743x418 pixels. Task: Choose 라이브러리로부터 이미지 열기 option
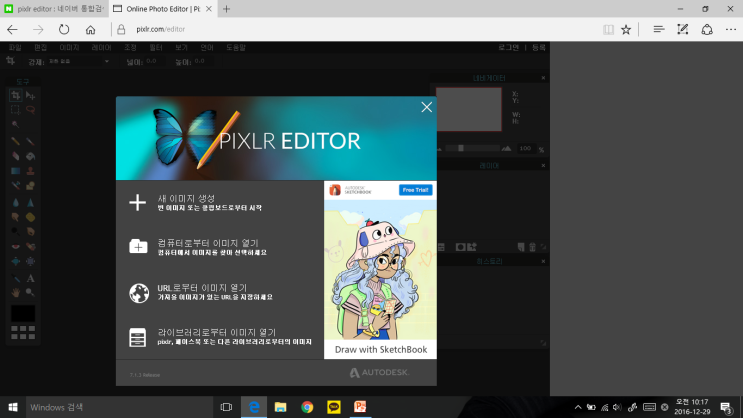point(220,336)
